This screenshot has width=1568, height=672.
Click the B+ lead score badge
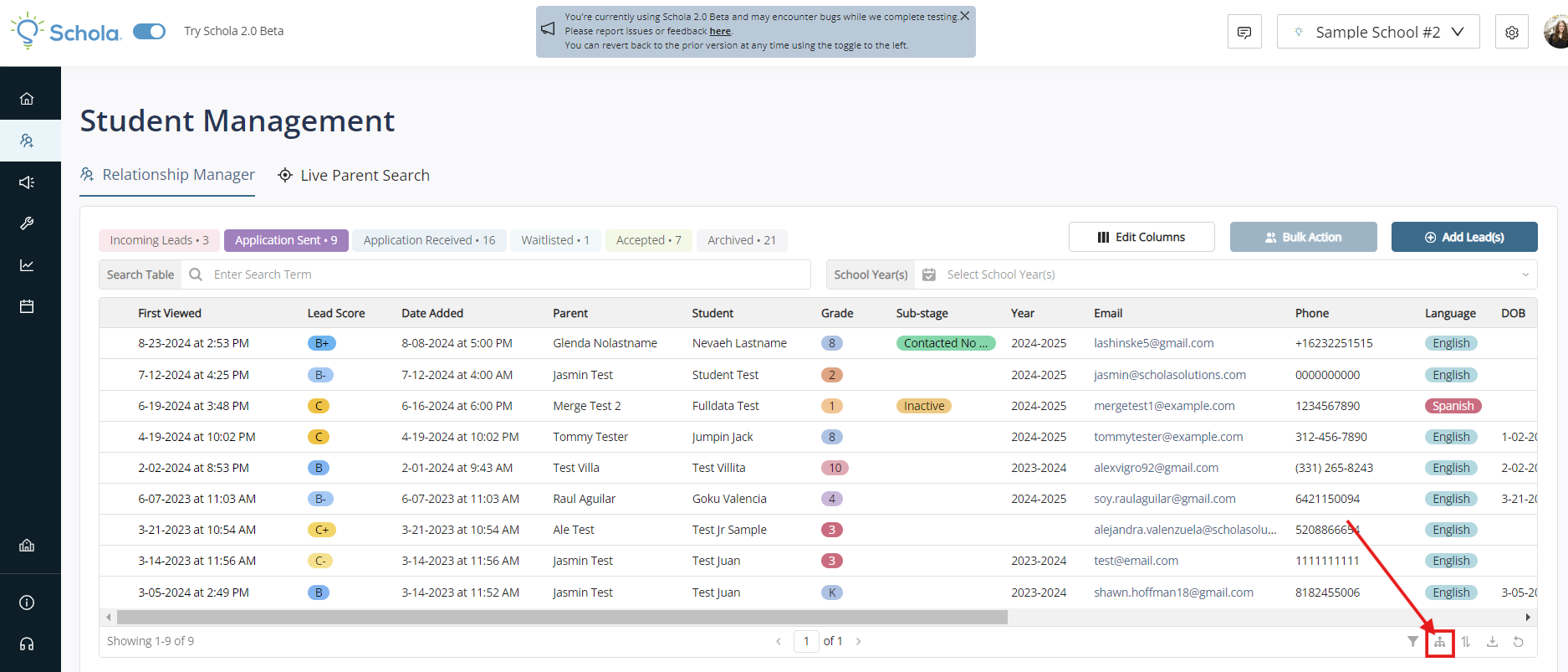pos(322,343)
